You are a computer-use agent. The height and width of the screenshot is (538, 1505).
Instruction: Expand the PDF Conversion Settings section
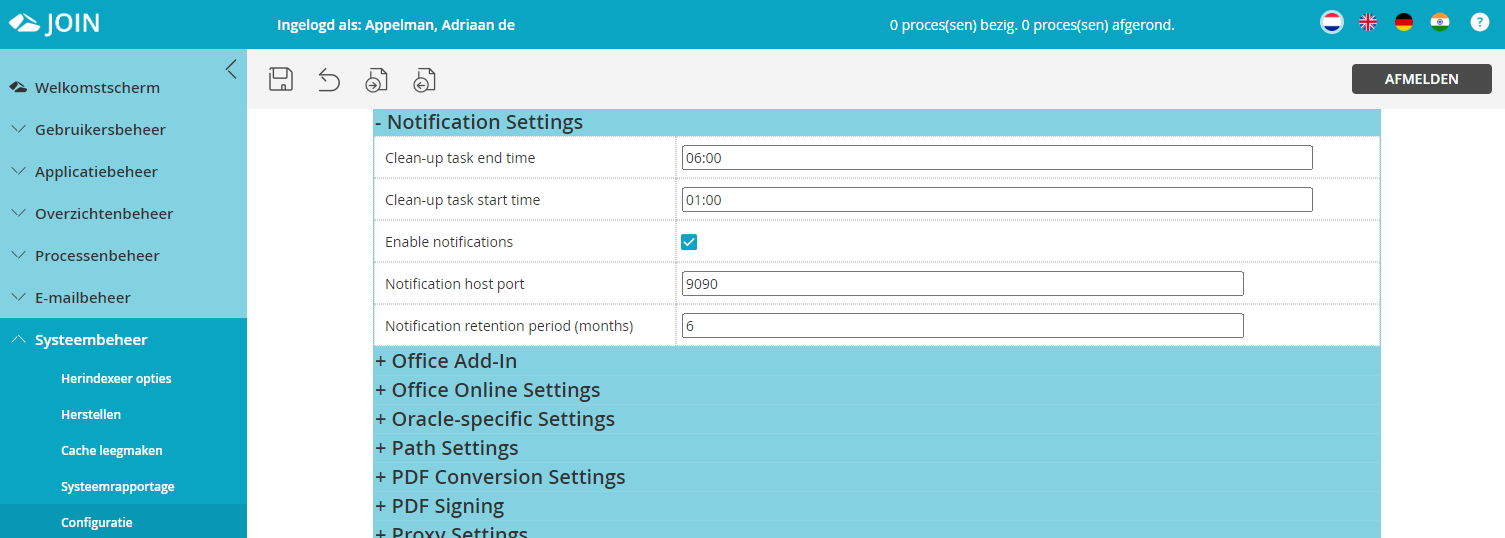(x=500, y=477)
